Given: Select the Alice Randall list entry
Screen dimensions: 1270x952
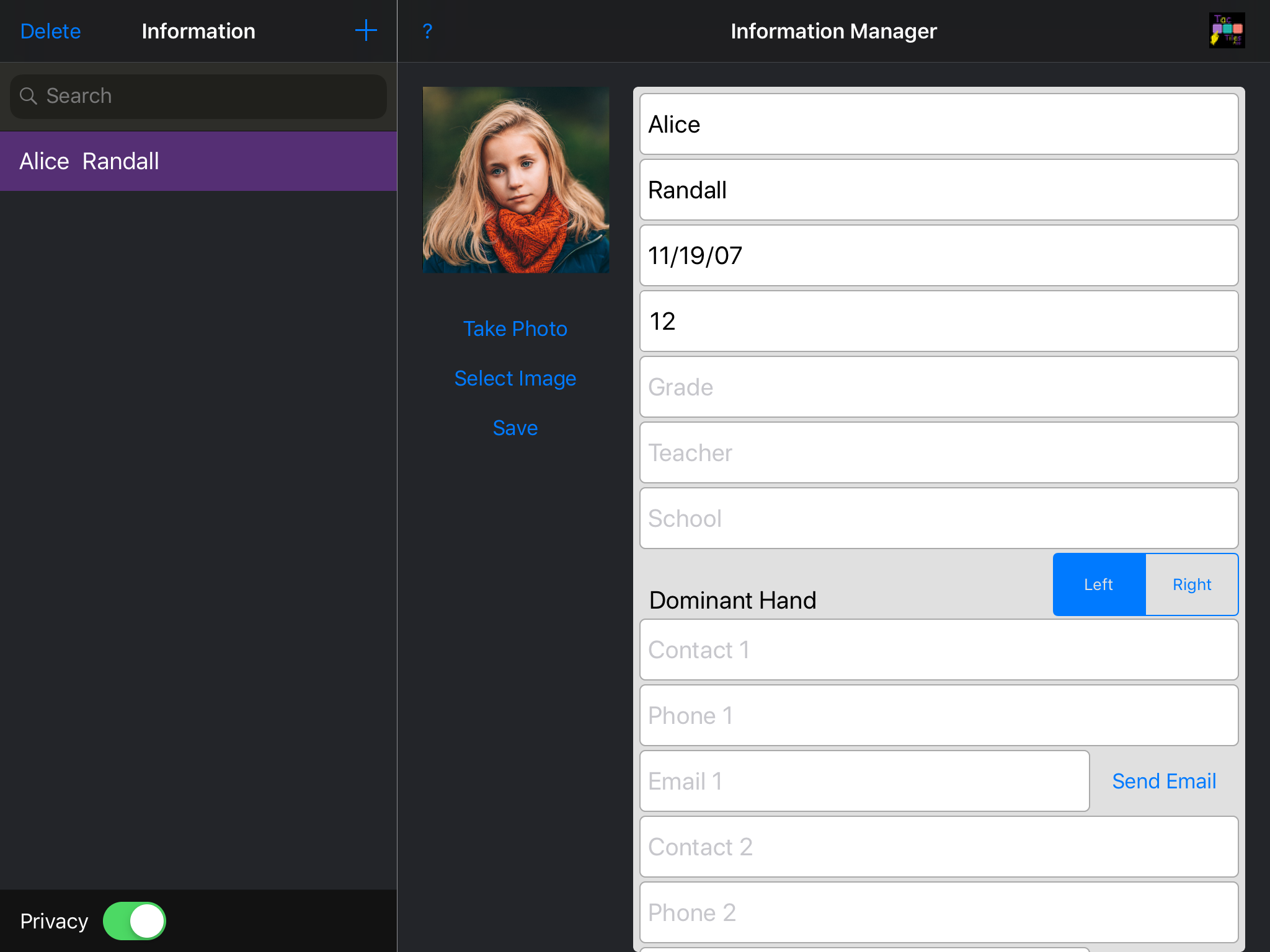Looking at the screenshot, I should 198,161.
